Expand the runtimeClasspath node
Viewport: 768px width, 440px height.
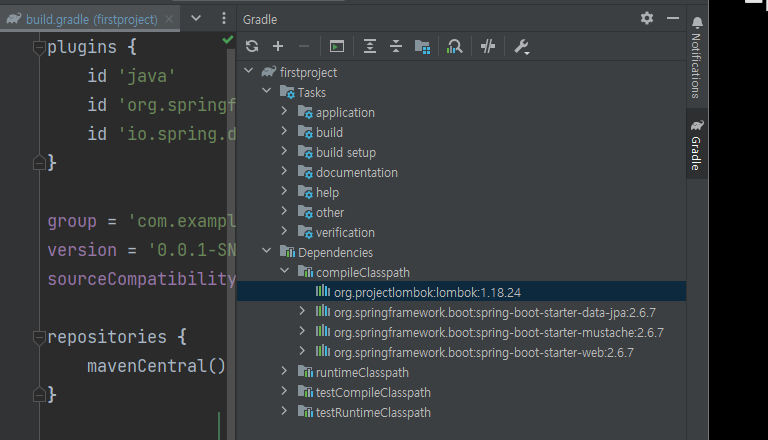284,371
